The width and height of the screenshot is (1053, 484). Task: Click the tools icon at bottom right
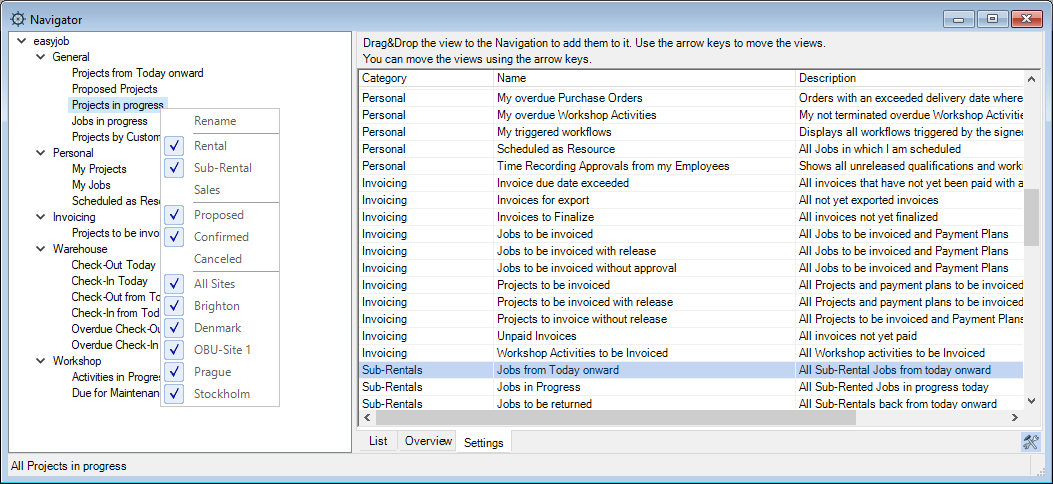[1031, 442]
